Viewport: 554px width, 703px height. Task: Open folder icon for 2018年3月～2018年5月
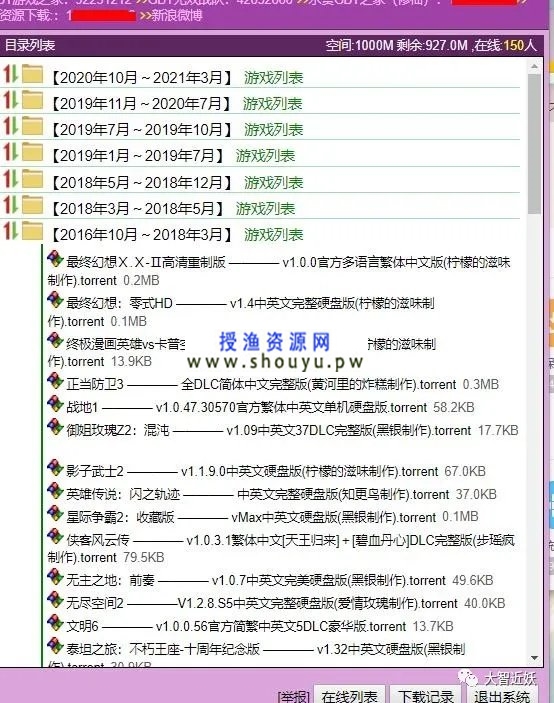point(32,205)
